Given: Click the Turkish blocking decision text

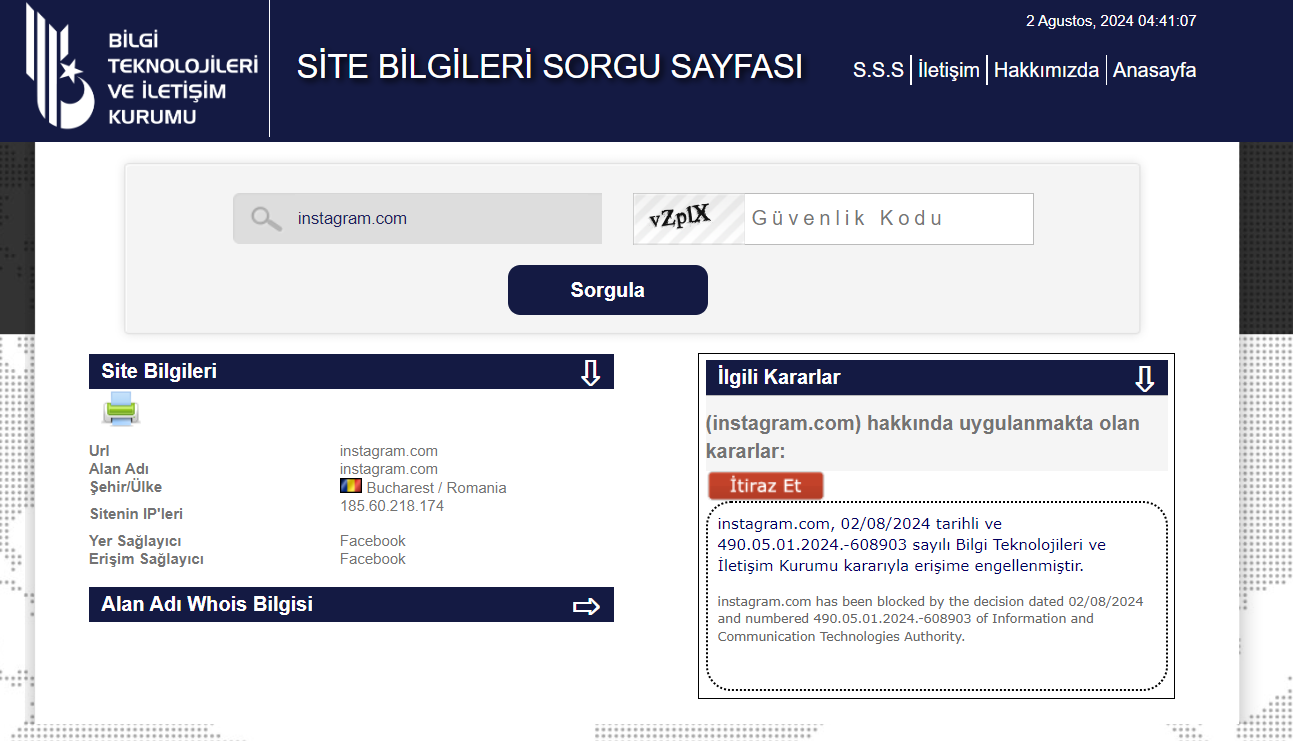Looking at the screenshot, I should tap(912, 545).
